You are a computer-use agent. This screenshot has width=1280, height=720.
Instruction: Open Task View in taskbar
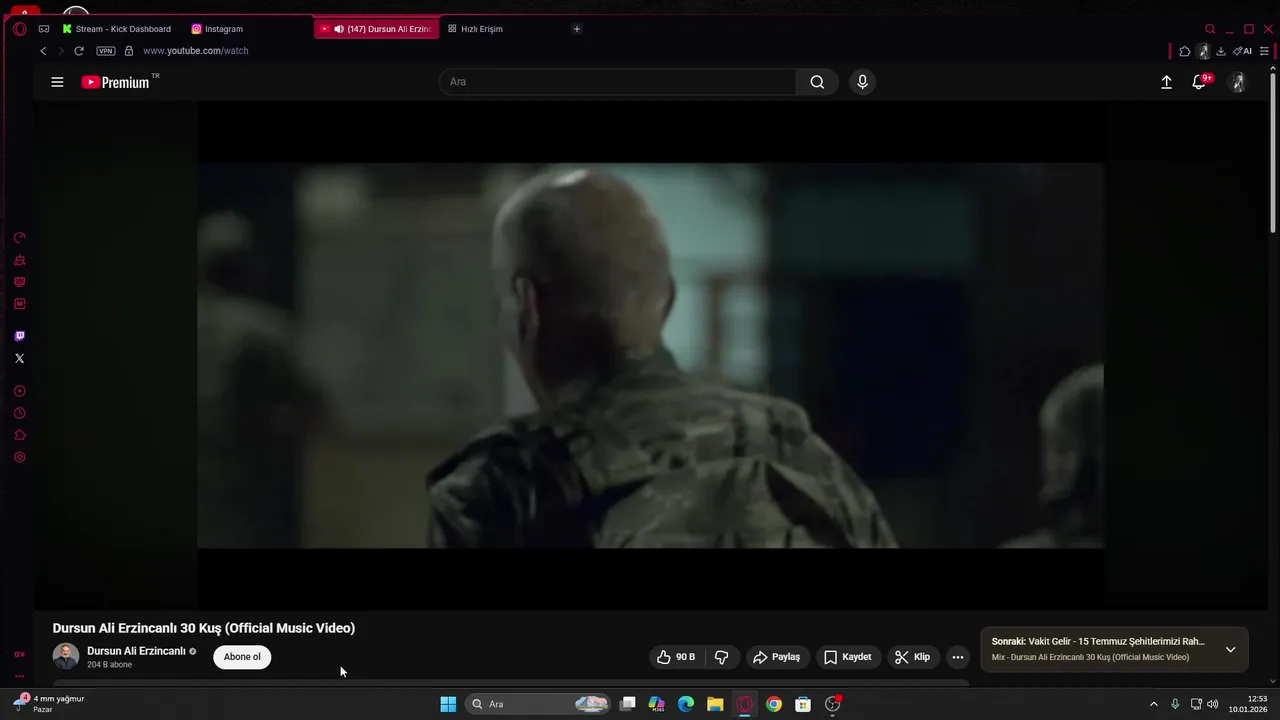pyautogui.click(x=628, y=704)
